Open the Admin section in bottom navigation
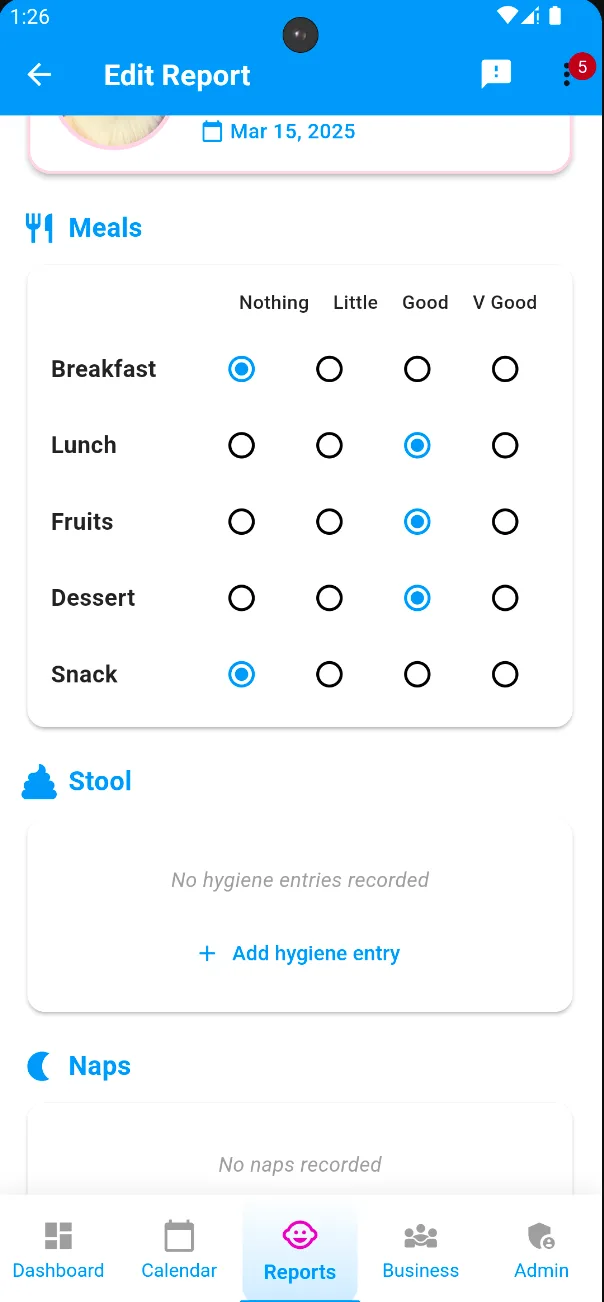Screen dimensions: 604x1302 (541, 1250)
